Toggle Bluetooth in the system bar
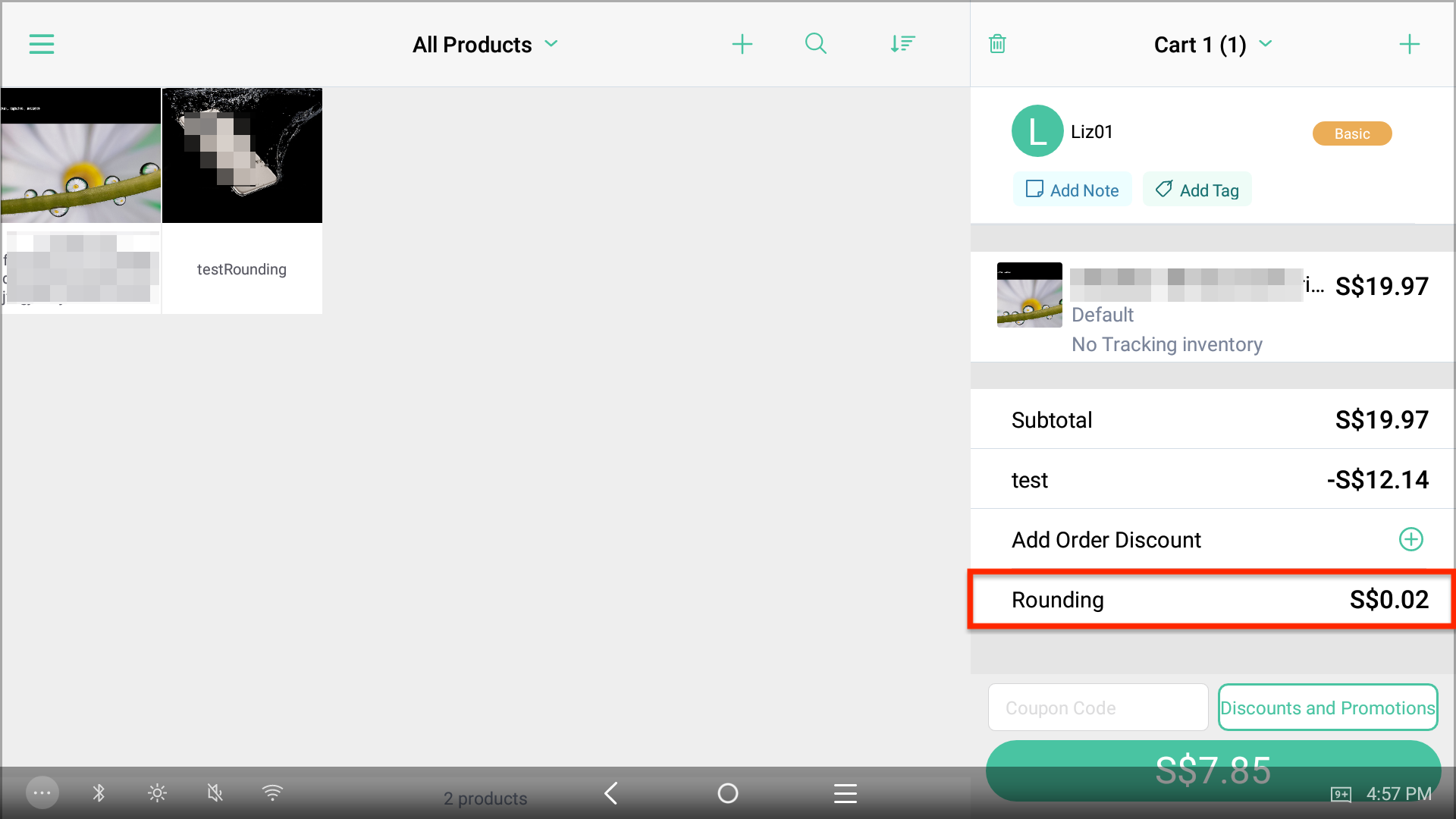 click(99, 793)
